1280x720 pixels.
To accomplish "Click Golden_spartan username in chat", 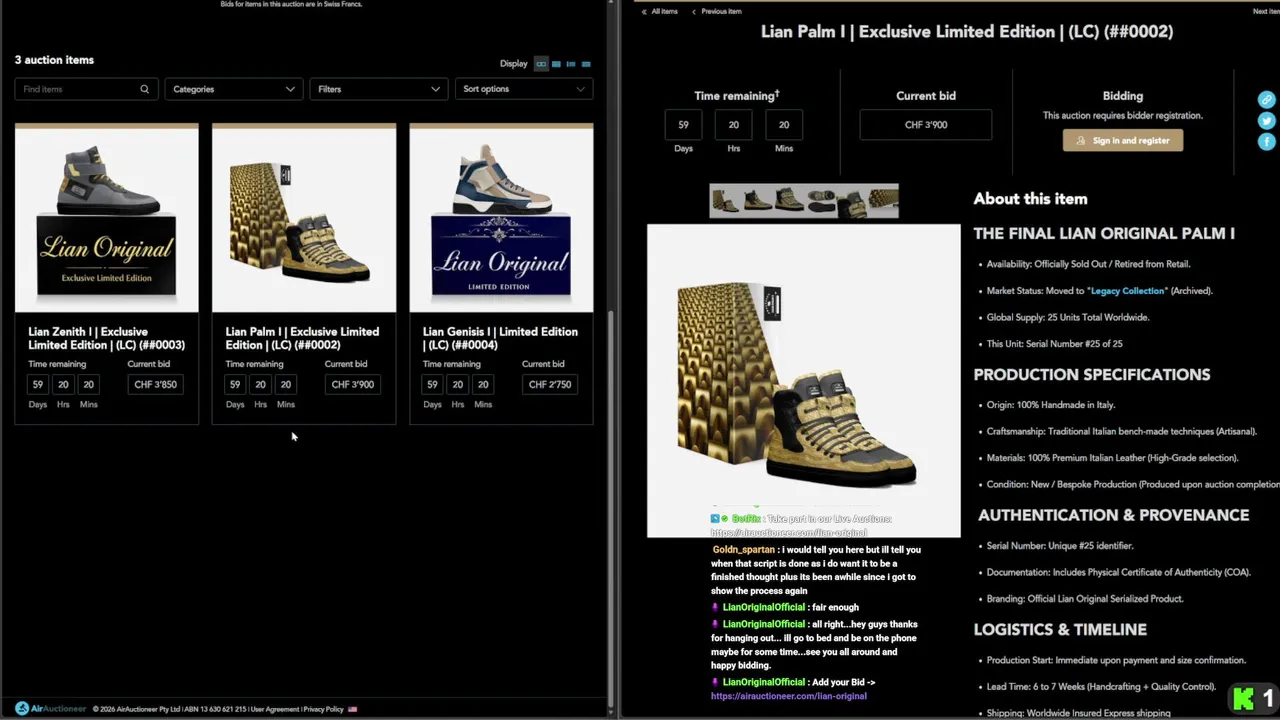I will tap(744, 550).
